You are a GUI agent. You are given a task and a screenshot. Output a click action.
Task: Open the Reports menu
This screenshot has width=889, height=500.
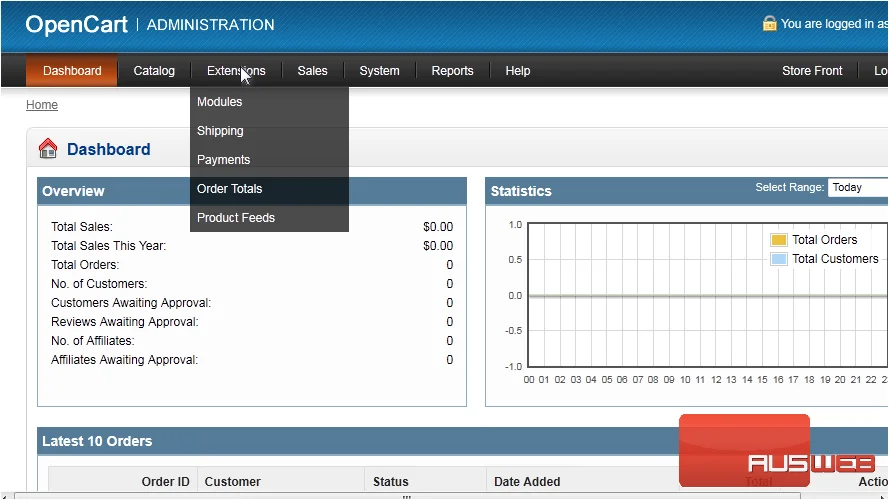tap(452, 71)
